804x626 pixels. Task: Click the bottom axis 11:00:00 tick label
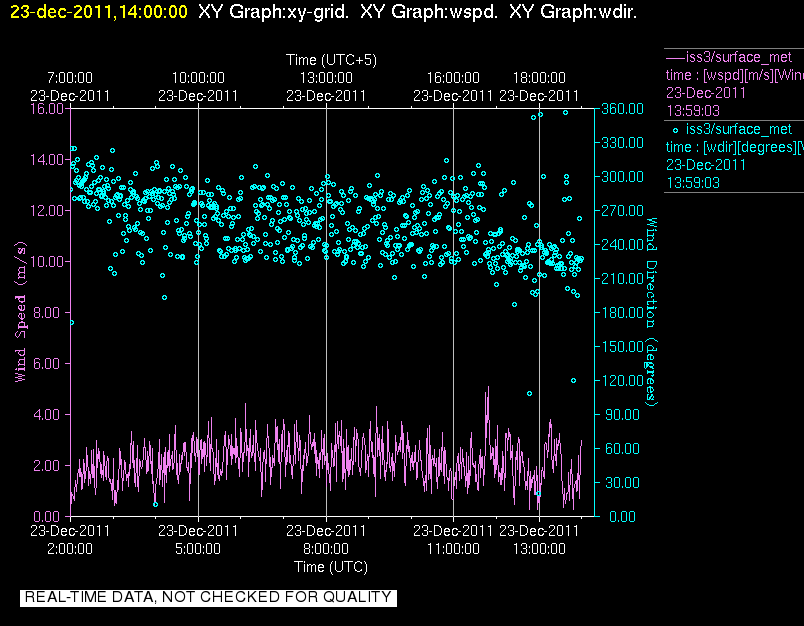(x=453, y=549)
